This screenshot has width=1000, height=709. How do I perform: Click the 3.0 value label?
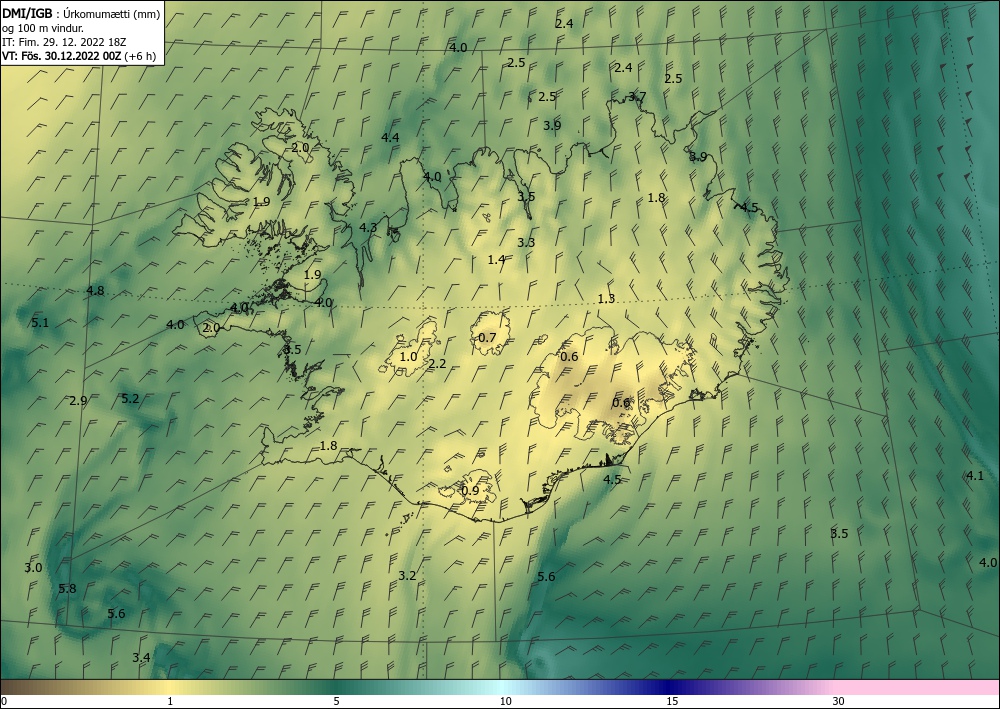(33, 567)
